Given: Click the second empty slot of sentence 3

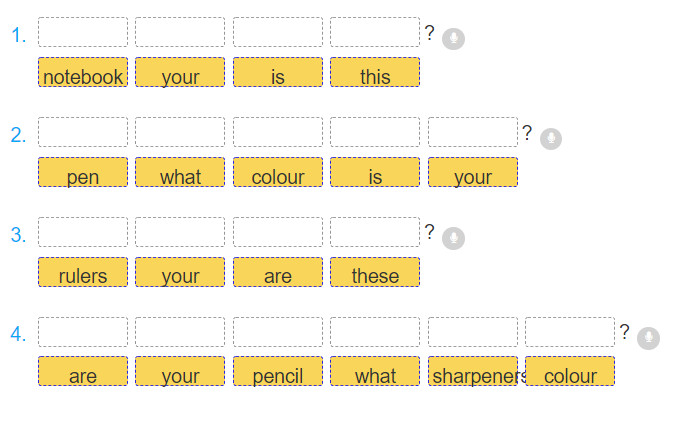Looking at the screenshot, I should (x=180, y=232).
